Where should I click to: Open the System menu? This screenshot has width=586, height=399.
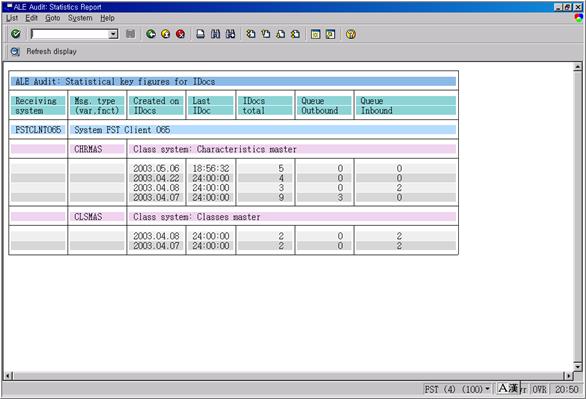point(80,18)
